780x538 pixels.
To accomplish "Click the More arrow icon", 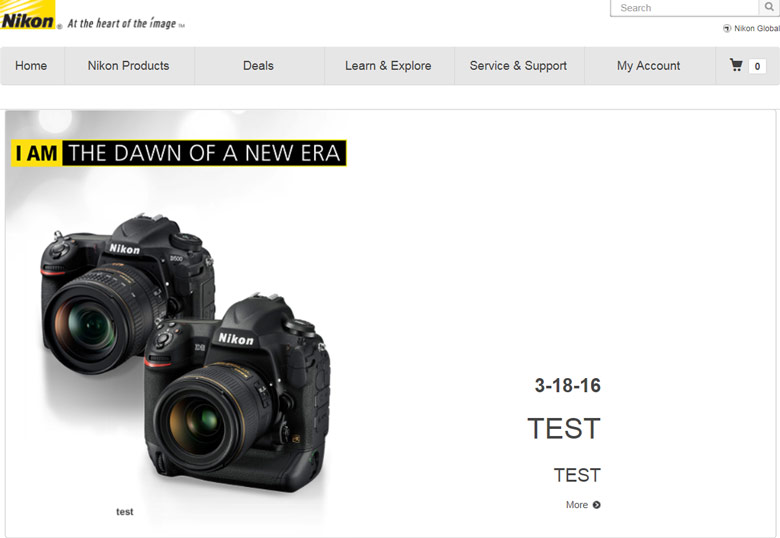I will point(596,505).
